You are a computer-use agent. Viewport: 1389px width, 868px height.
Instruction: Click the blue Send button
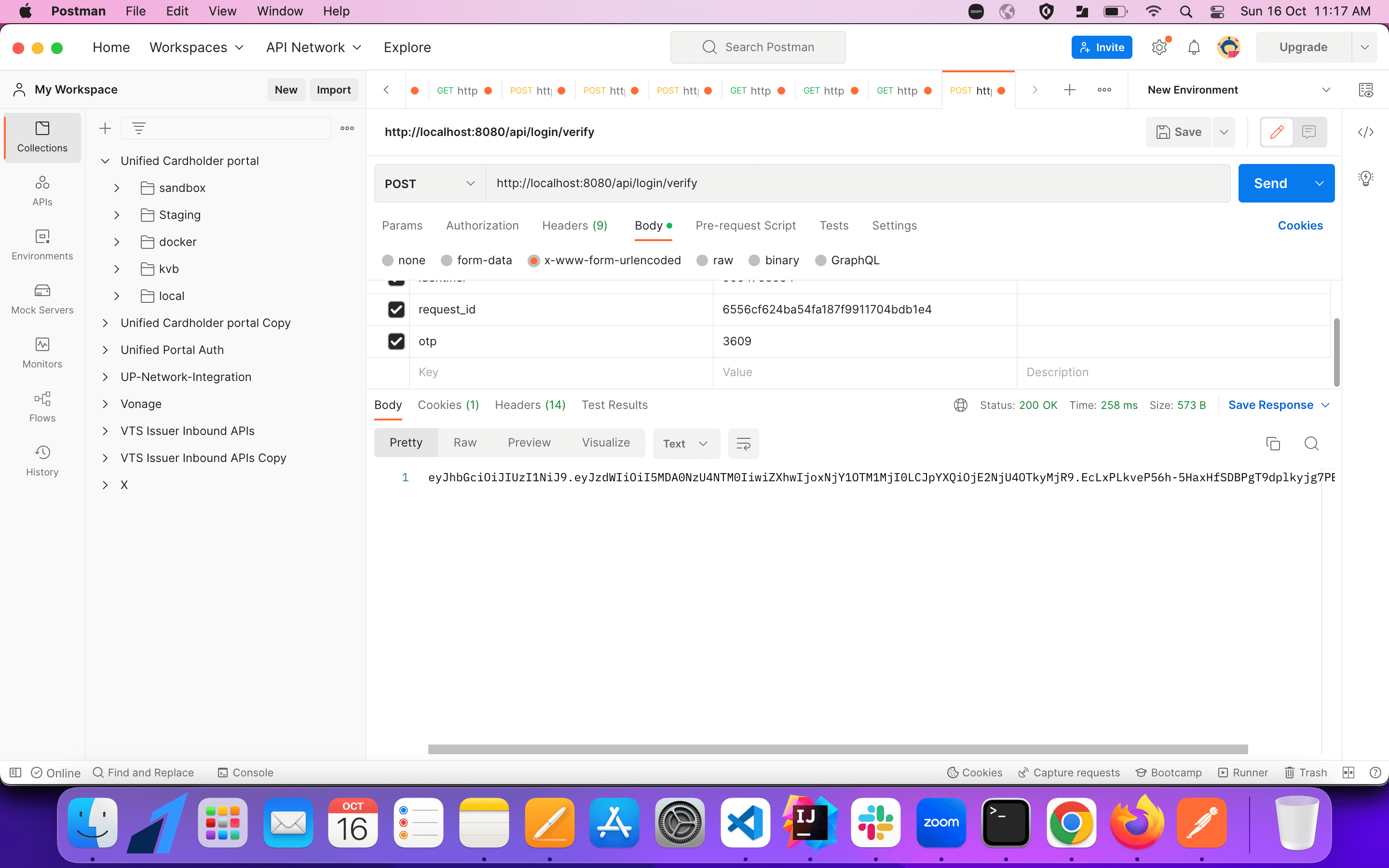pos(1271,184)
